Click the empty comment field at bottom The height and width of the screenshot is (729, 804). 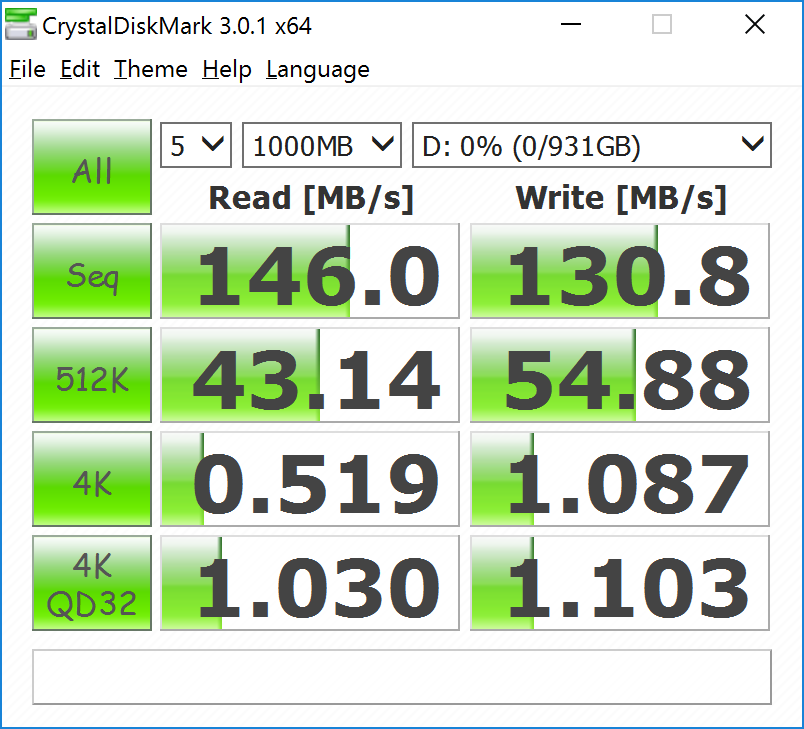pyautogui.click(x=402, y=677)
